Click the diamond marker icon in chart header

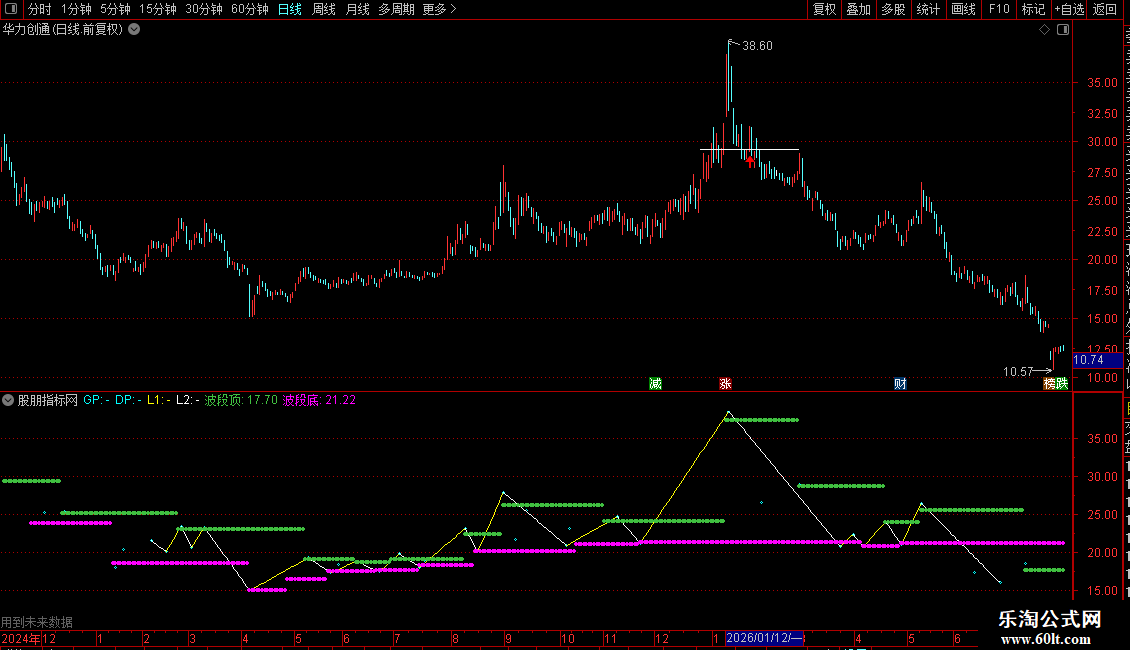coord(1044,30)
